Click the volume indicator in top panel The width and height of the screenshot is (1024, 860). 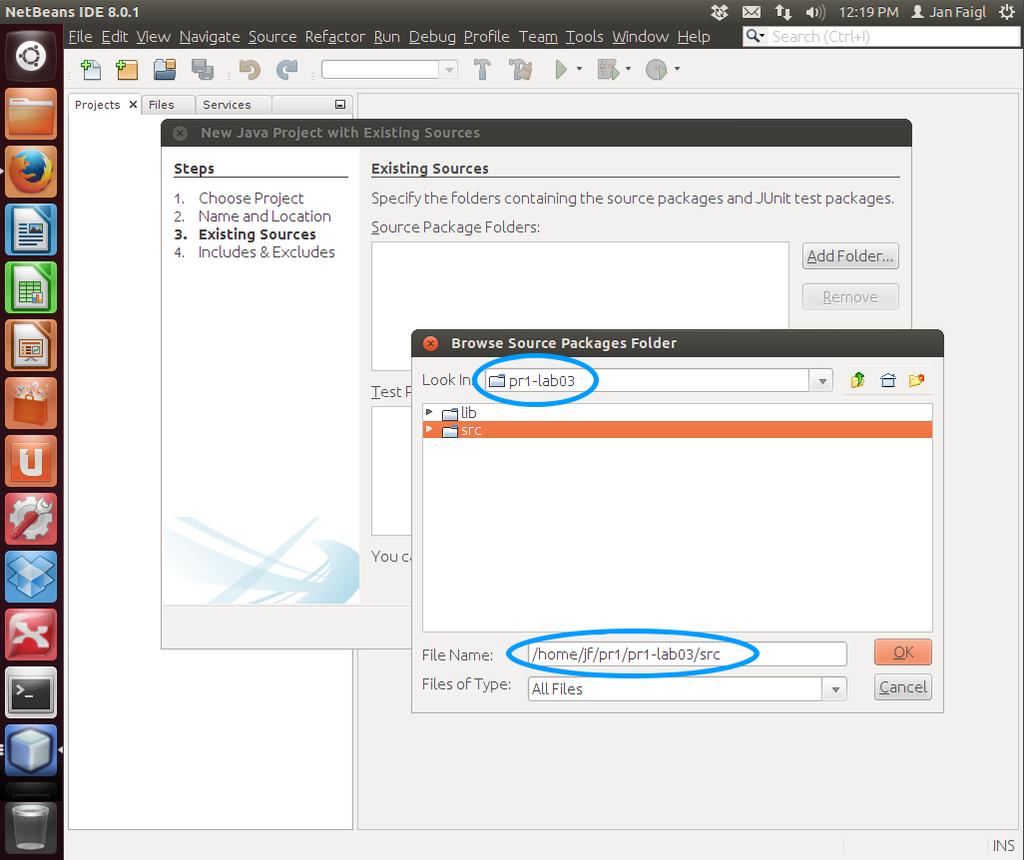pos(815,12)
